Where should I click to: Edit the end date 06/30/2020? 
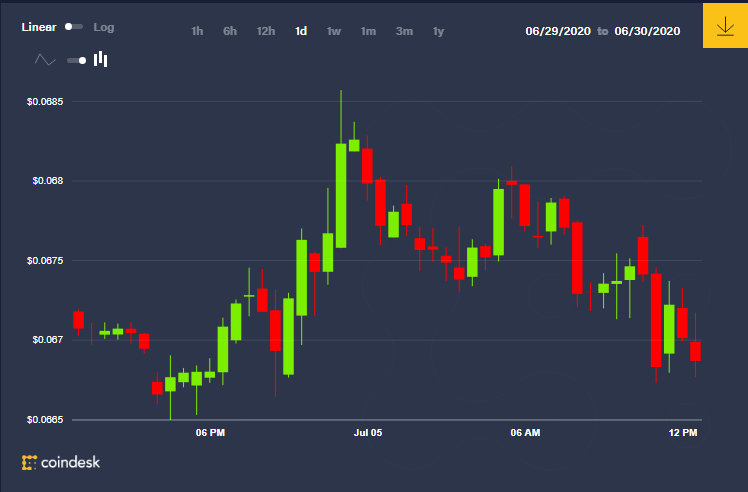(x=647, y=31)
